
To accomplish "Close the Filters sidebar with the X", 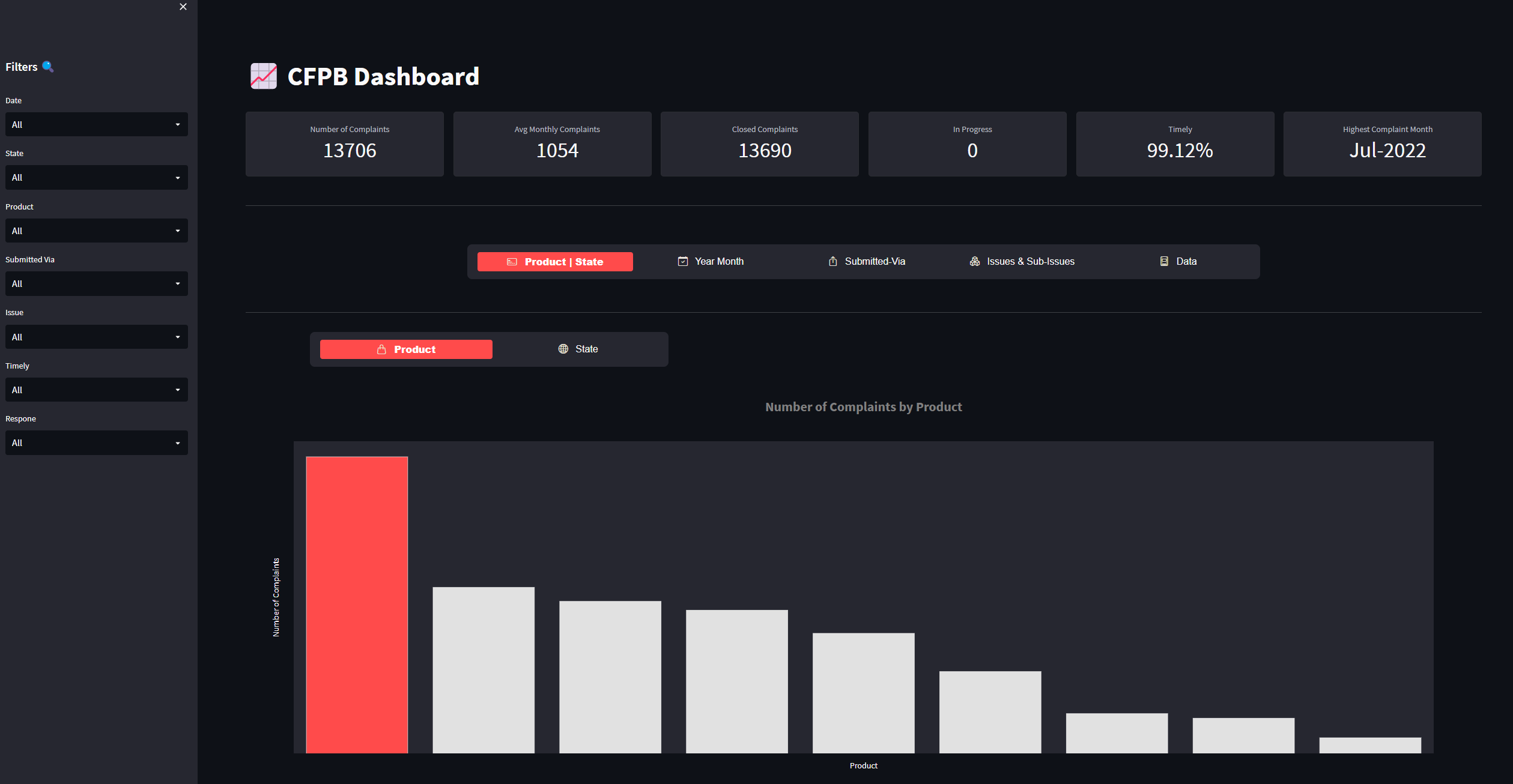I will (x=183, y=7).
